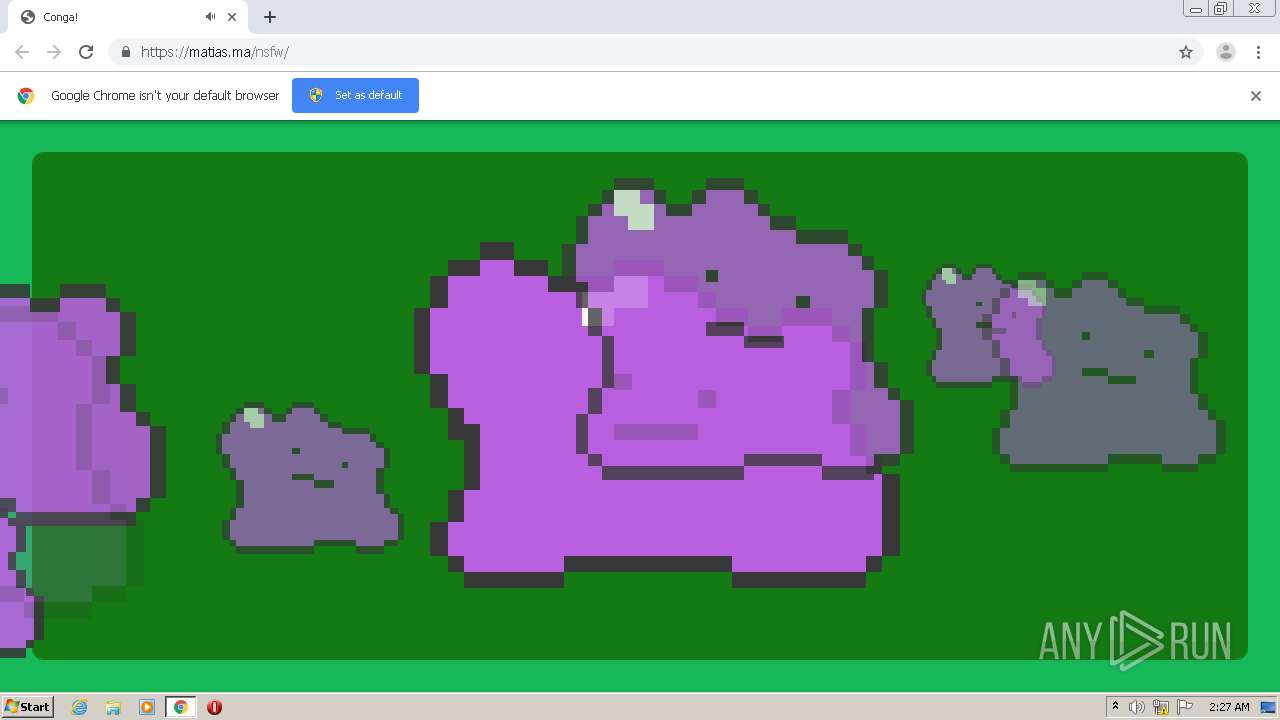The image size is (1280, 720).
Task: Click the small purple Ditto sprite
Action: coord(310,478)
